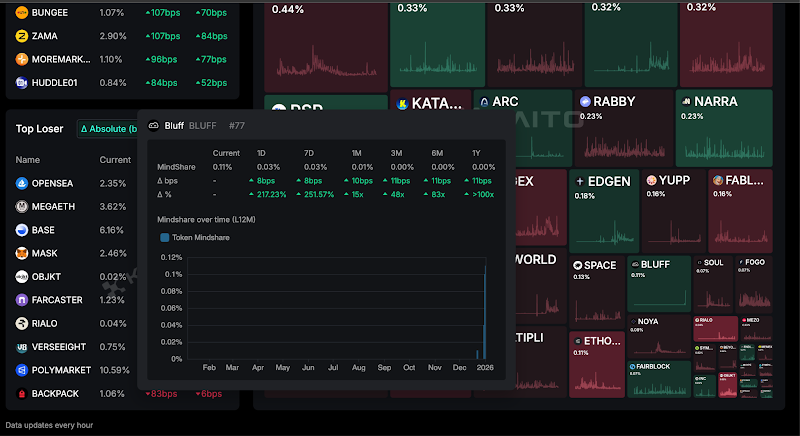Click the ARC tile logo icon

coord(484,102)
